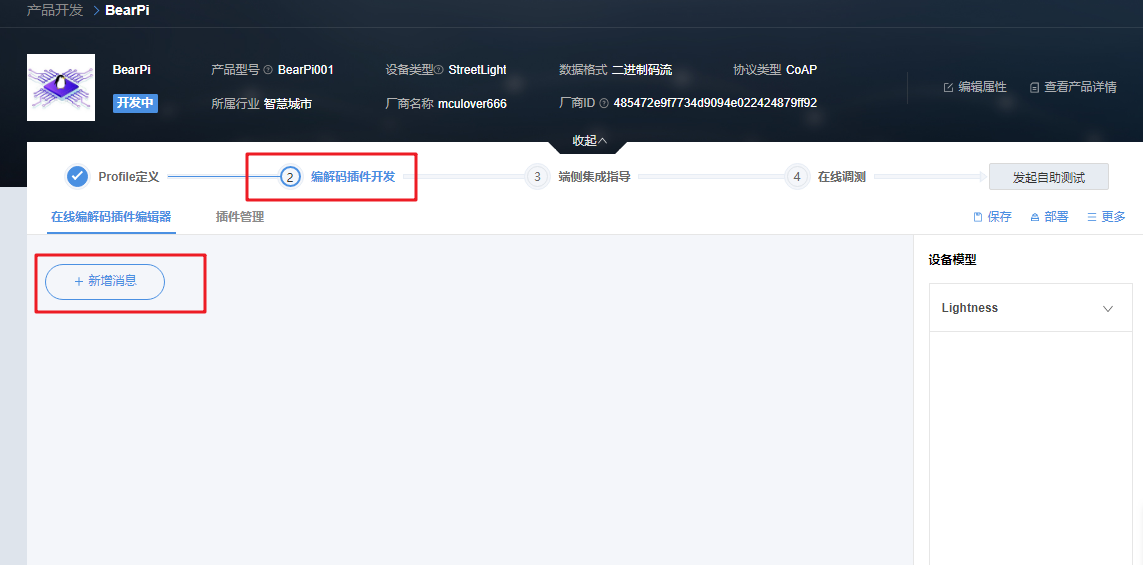1143x565 pixels.
Task: Click the BearPi breadcrumb title
Action: (128, 11)
